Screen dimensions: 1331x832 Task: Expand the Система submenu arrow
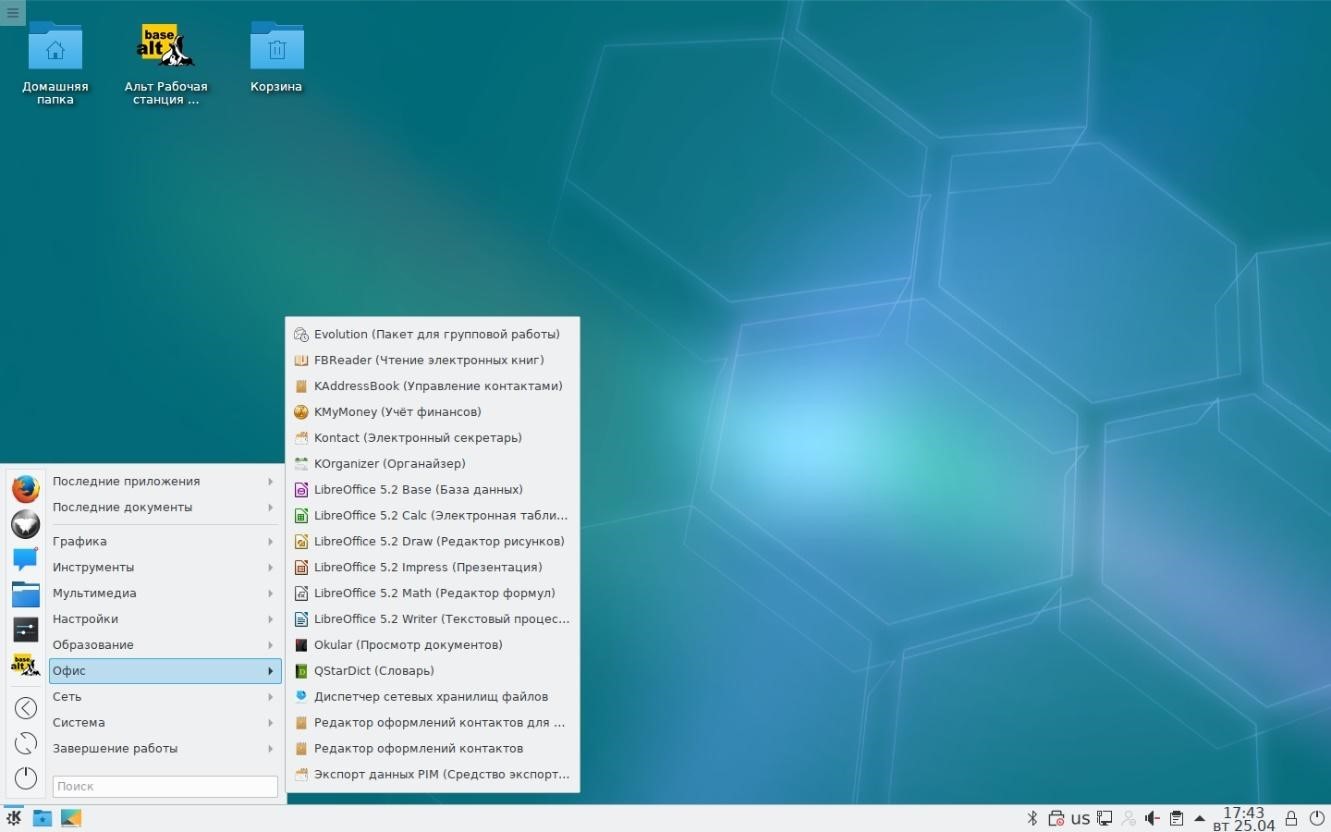(271, 723)
